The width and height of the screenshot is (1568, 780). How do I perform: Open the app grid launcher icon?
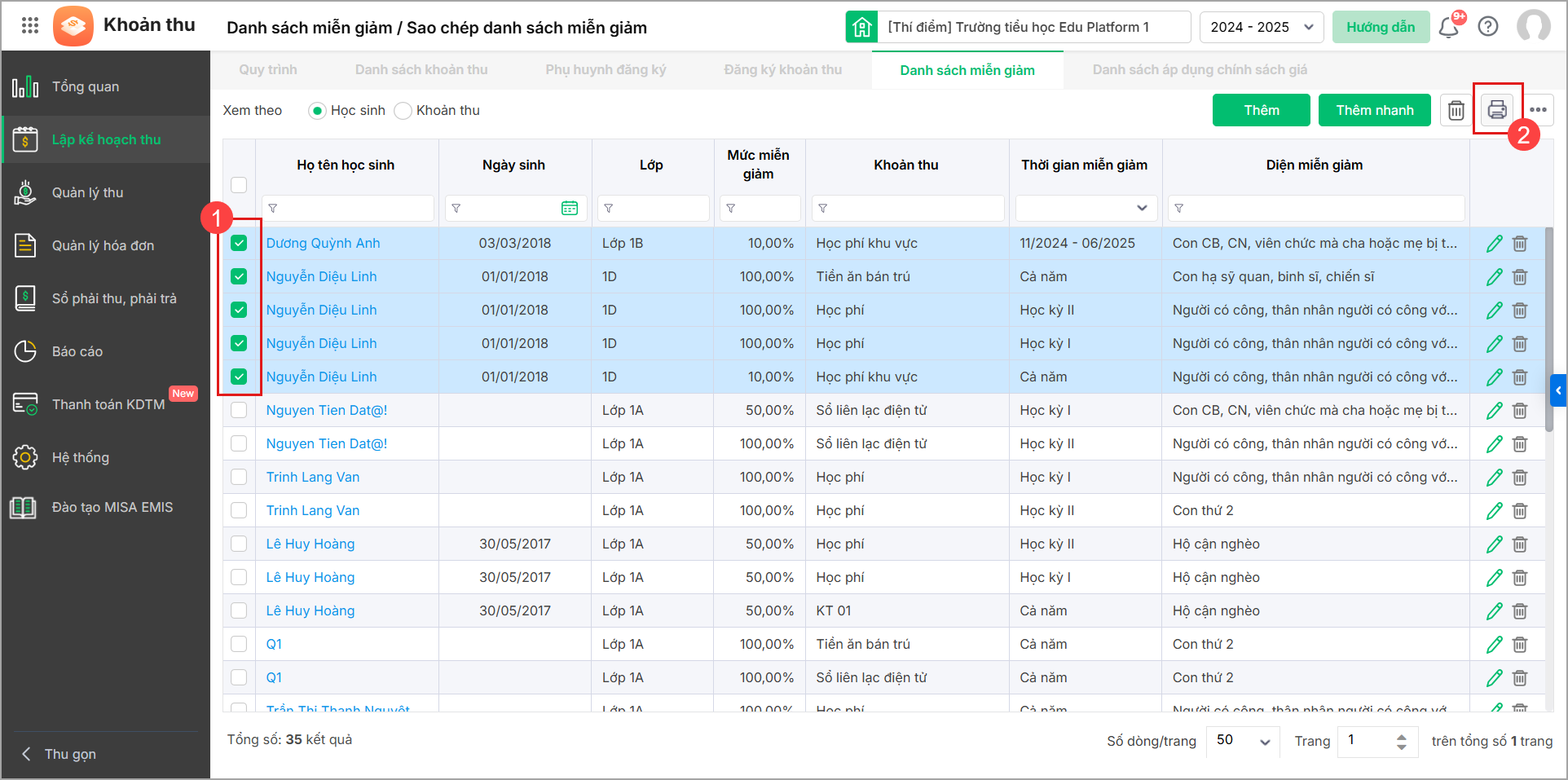click(30, 25)
